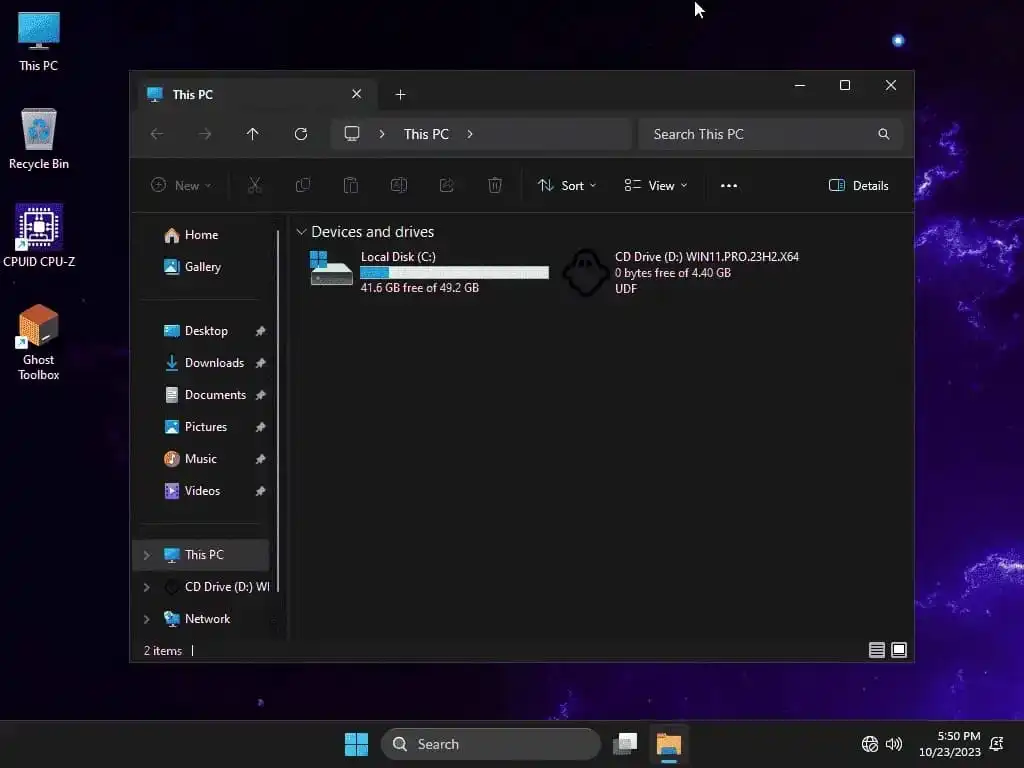Click the Delete icon in the toolbar
The width and height of the screenshot is (1024, 768).
494,185
